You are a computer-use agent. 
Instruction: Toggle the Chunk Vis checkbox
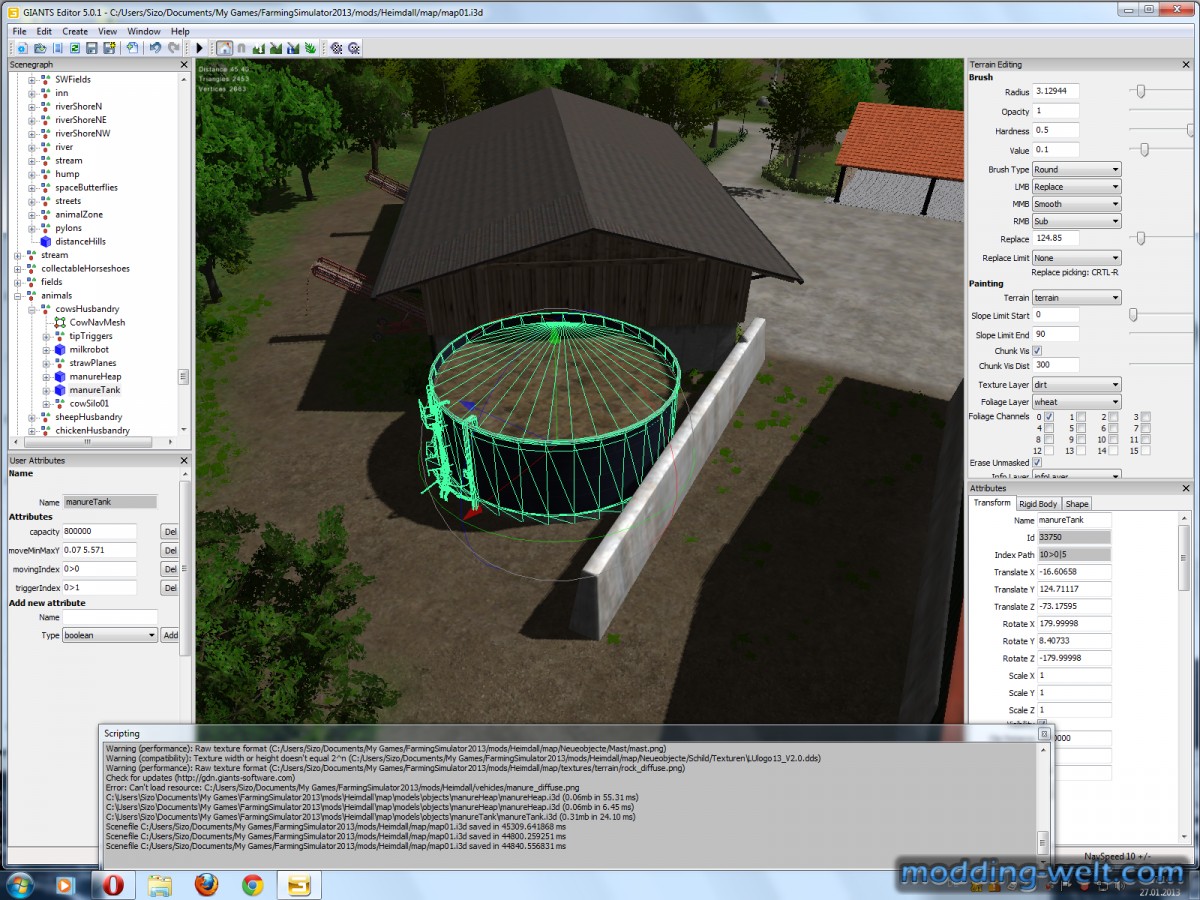[1037, 351]
